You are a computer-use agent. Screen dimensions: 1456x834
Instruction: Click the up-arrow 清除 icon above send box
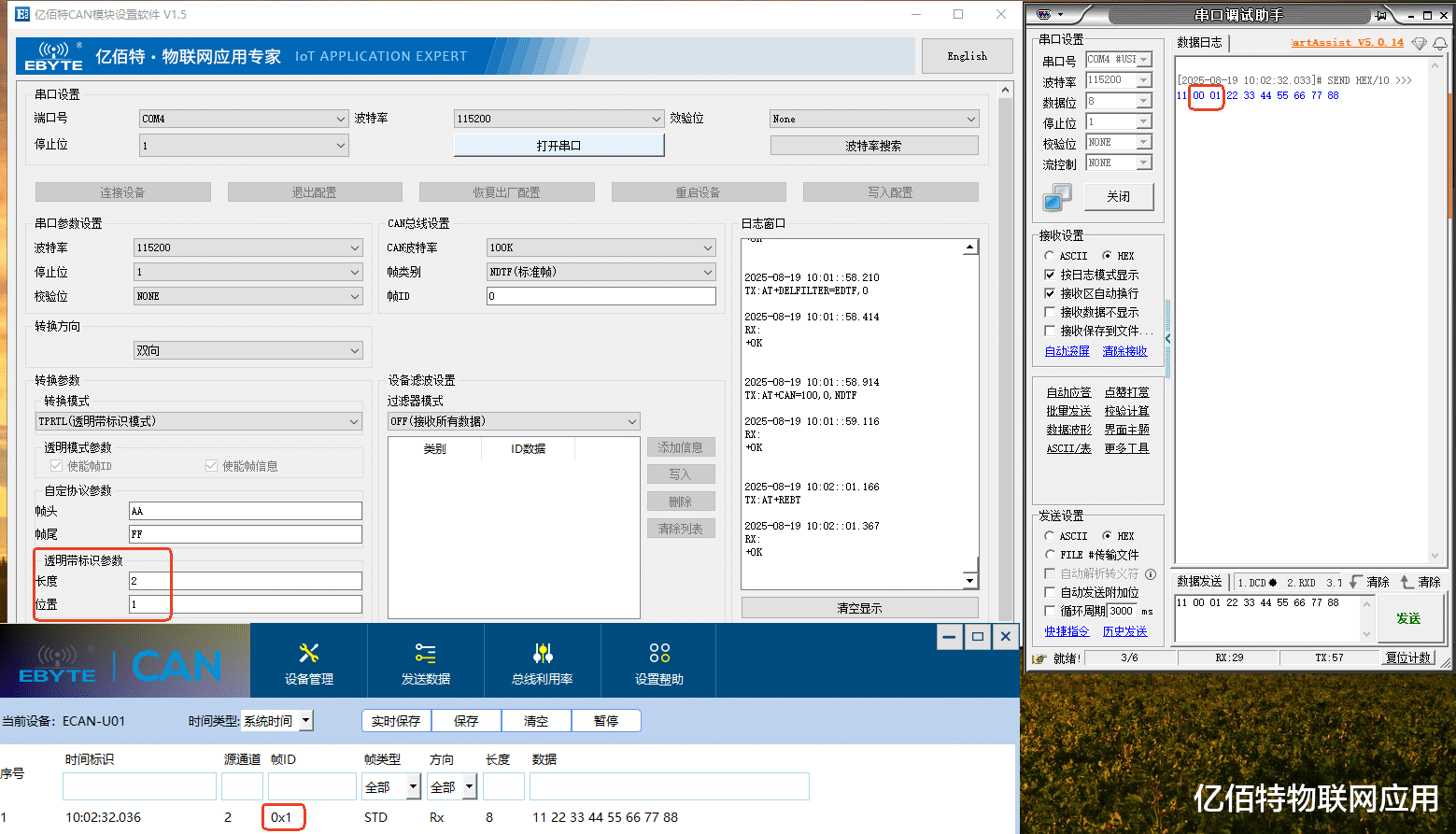[1421, 582]
